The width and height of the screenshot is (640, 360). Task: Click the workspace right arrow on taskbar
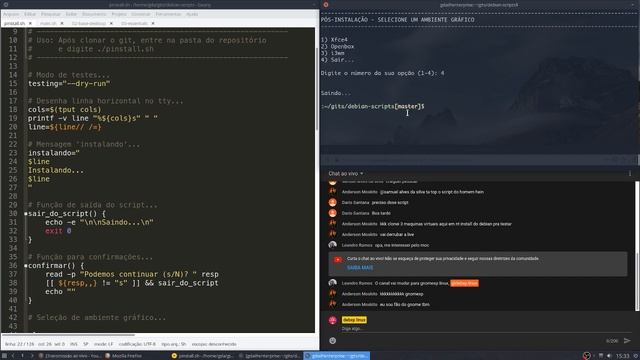[x=32, y=356]
